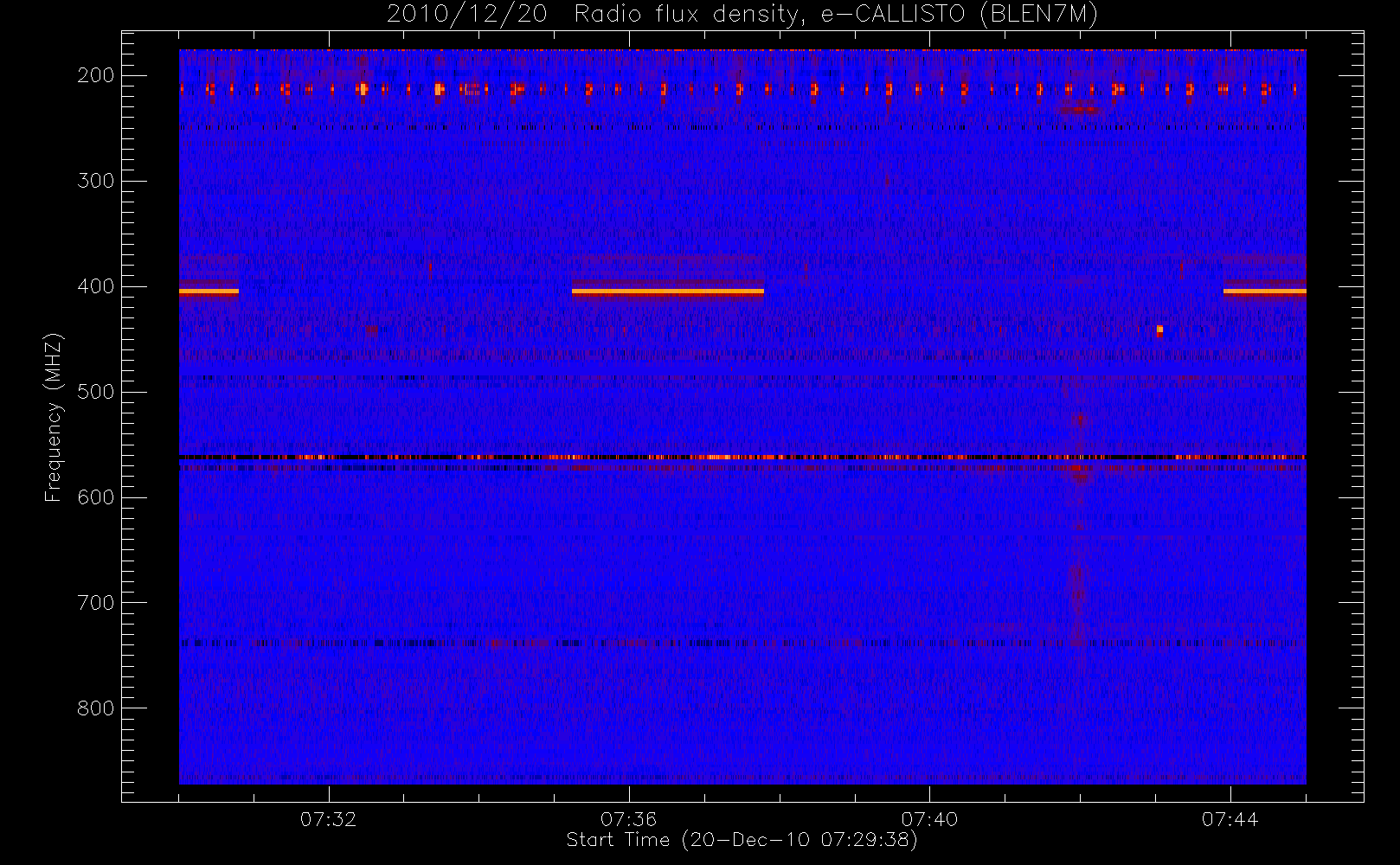Image resolution: width=1400 pixels, height=865 pixels.
Task: Click the Frequency (MHz) axis title
Action: tap(54, 417)
